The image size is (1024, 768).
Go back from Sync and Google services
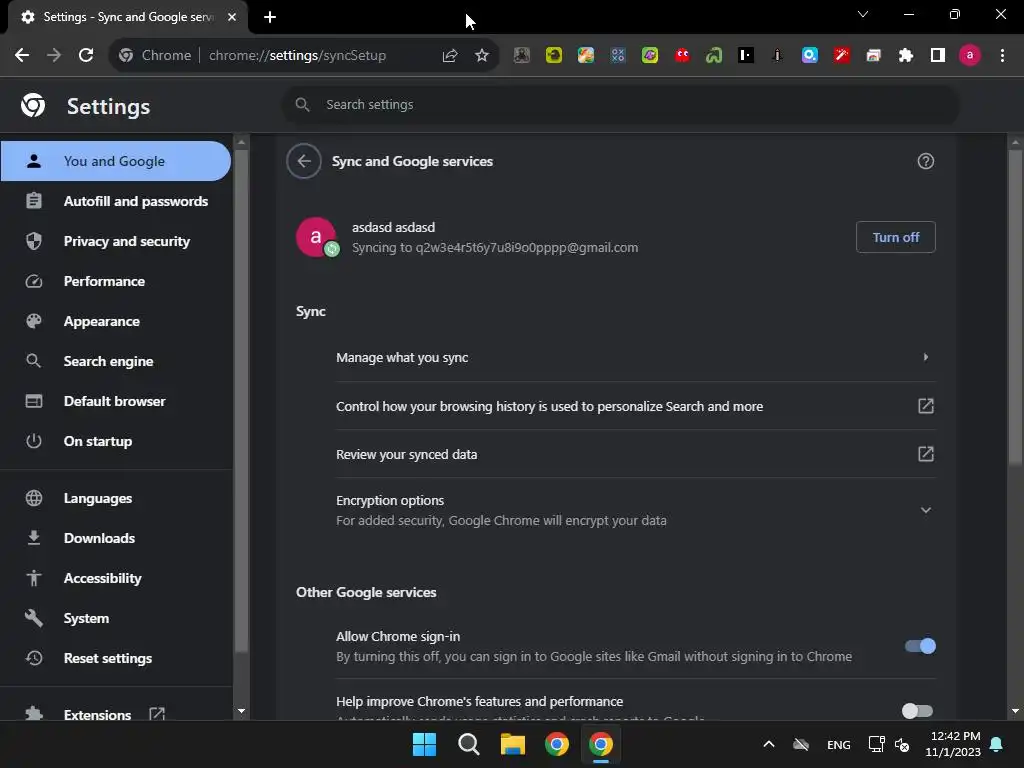point(304,161)
